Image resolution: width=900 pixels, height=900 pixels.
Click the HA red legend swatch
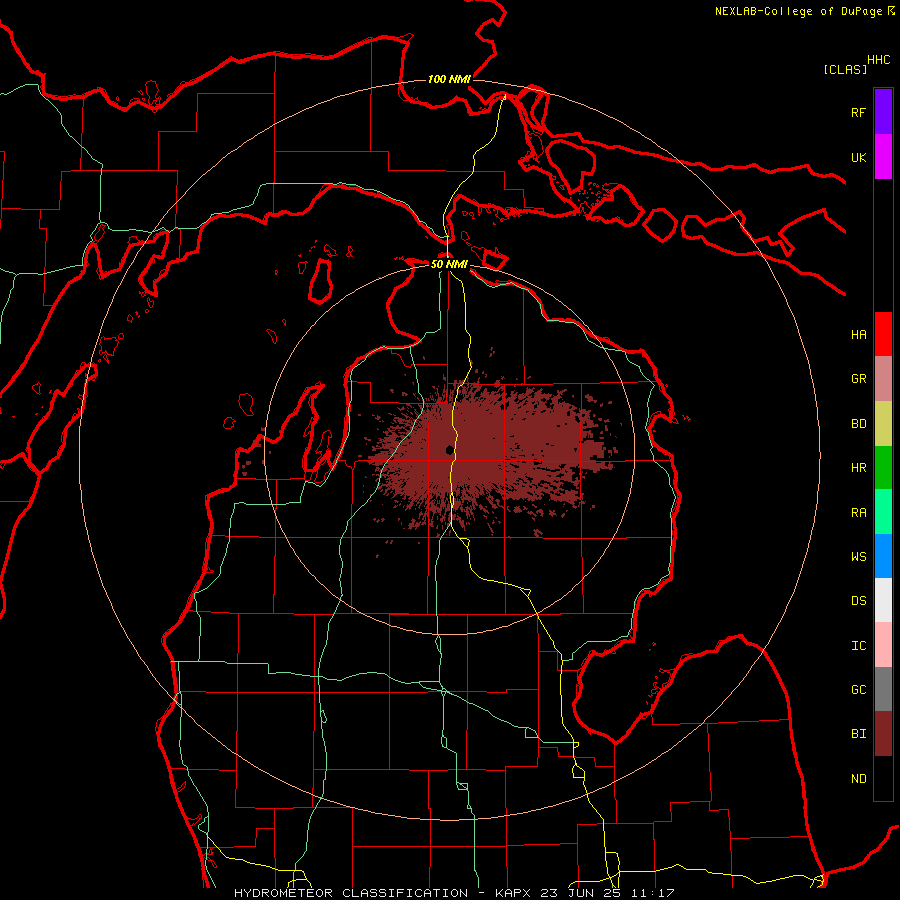(x=883, y=334)
